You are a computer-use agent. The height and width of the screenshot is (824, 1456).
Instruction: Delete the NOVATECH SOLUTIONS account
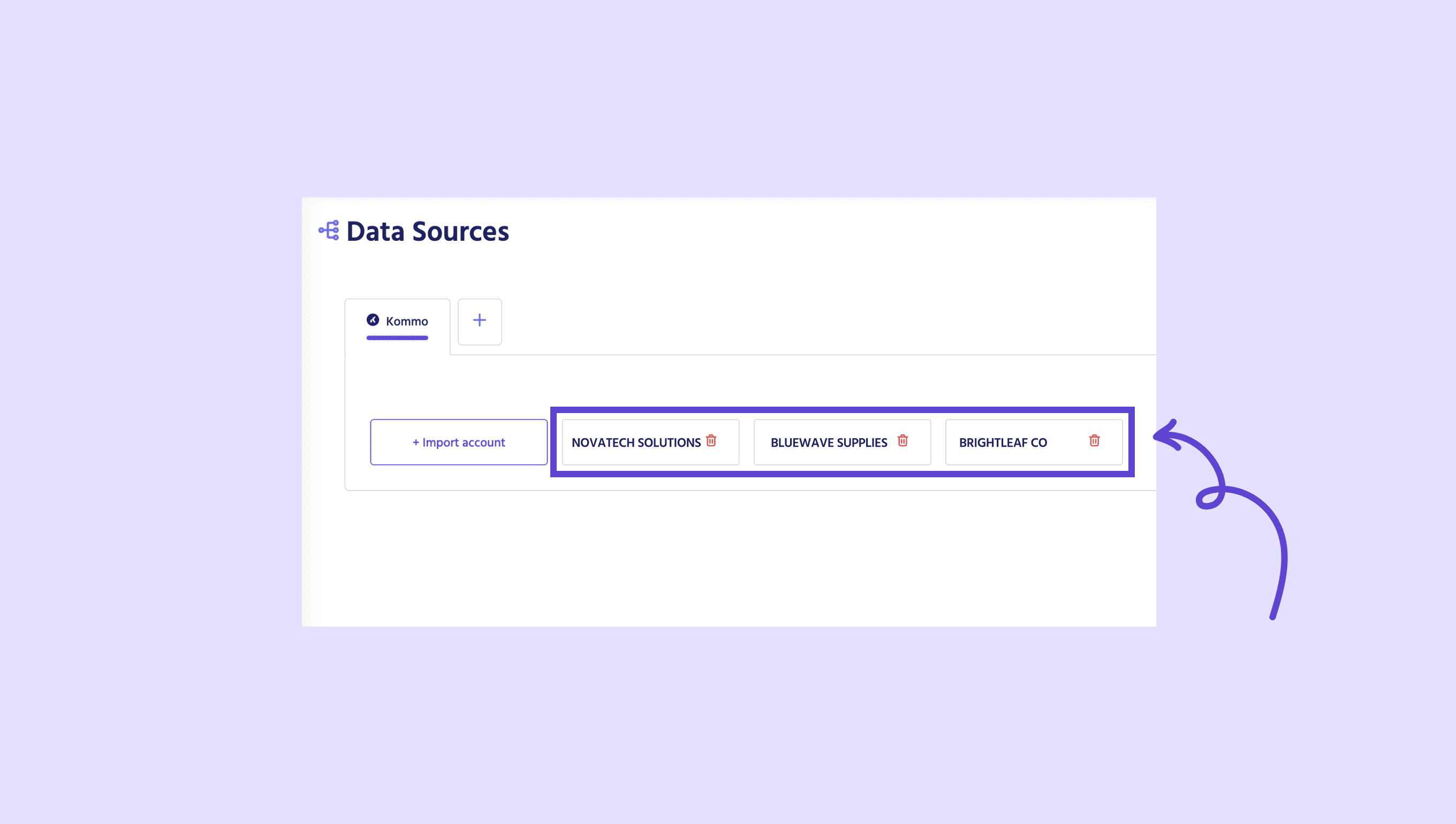point(711,441)
